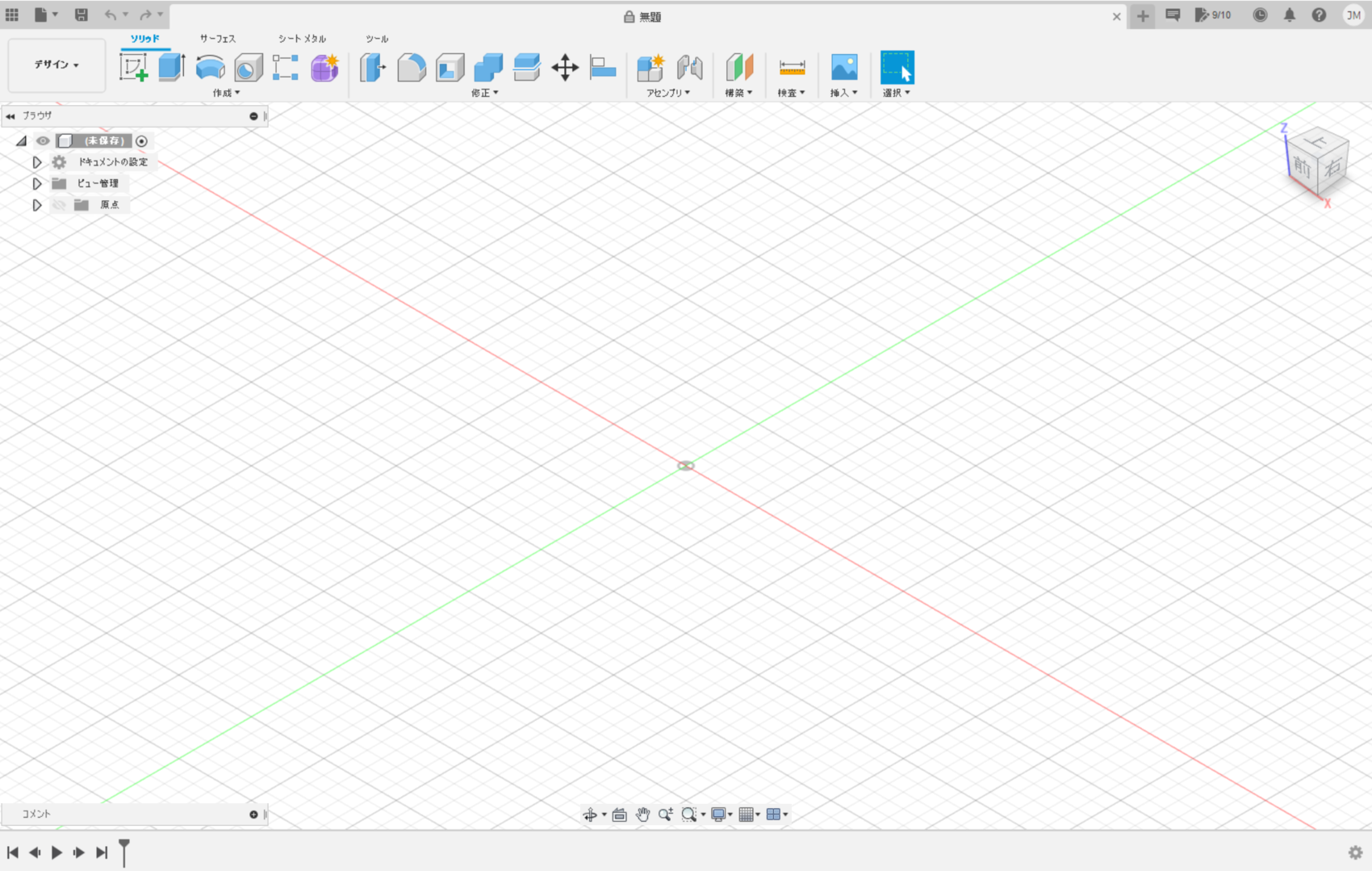Select the Offset Plane construct tool

point(738,67)
